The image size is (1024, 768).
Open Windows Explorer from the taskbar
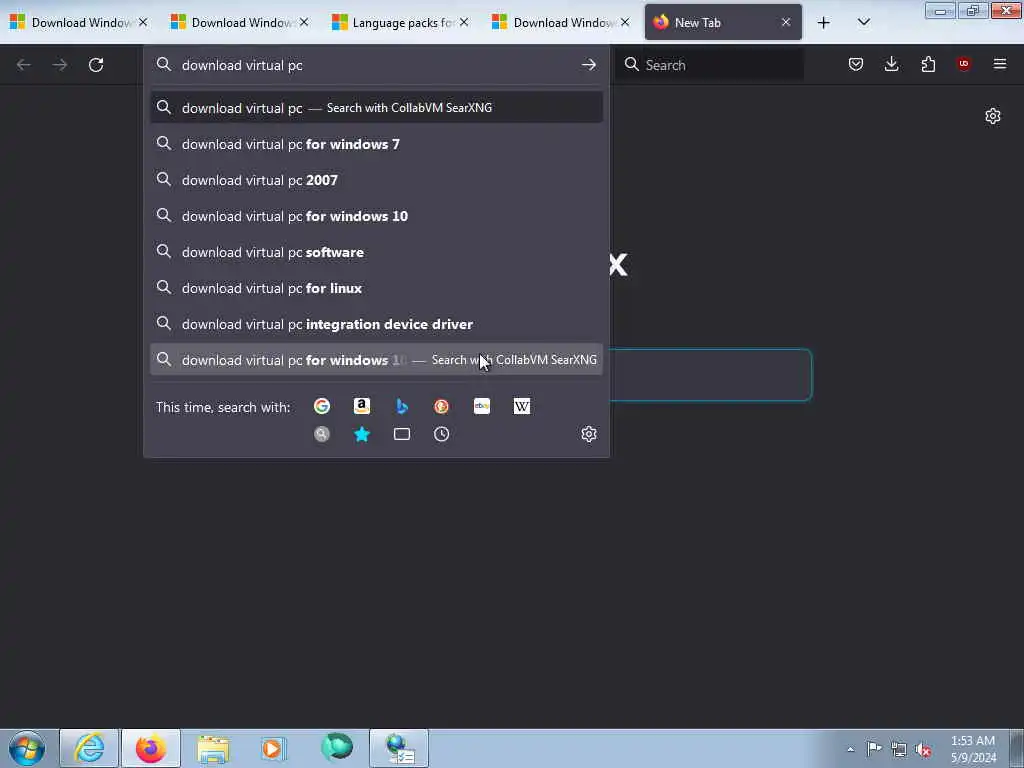click(213, 748)
